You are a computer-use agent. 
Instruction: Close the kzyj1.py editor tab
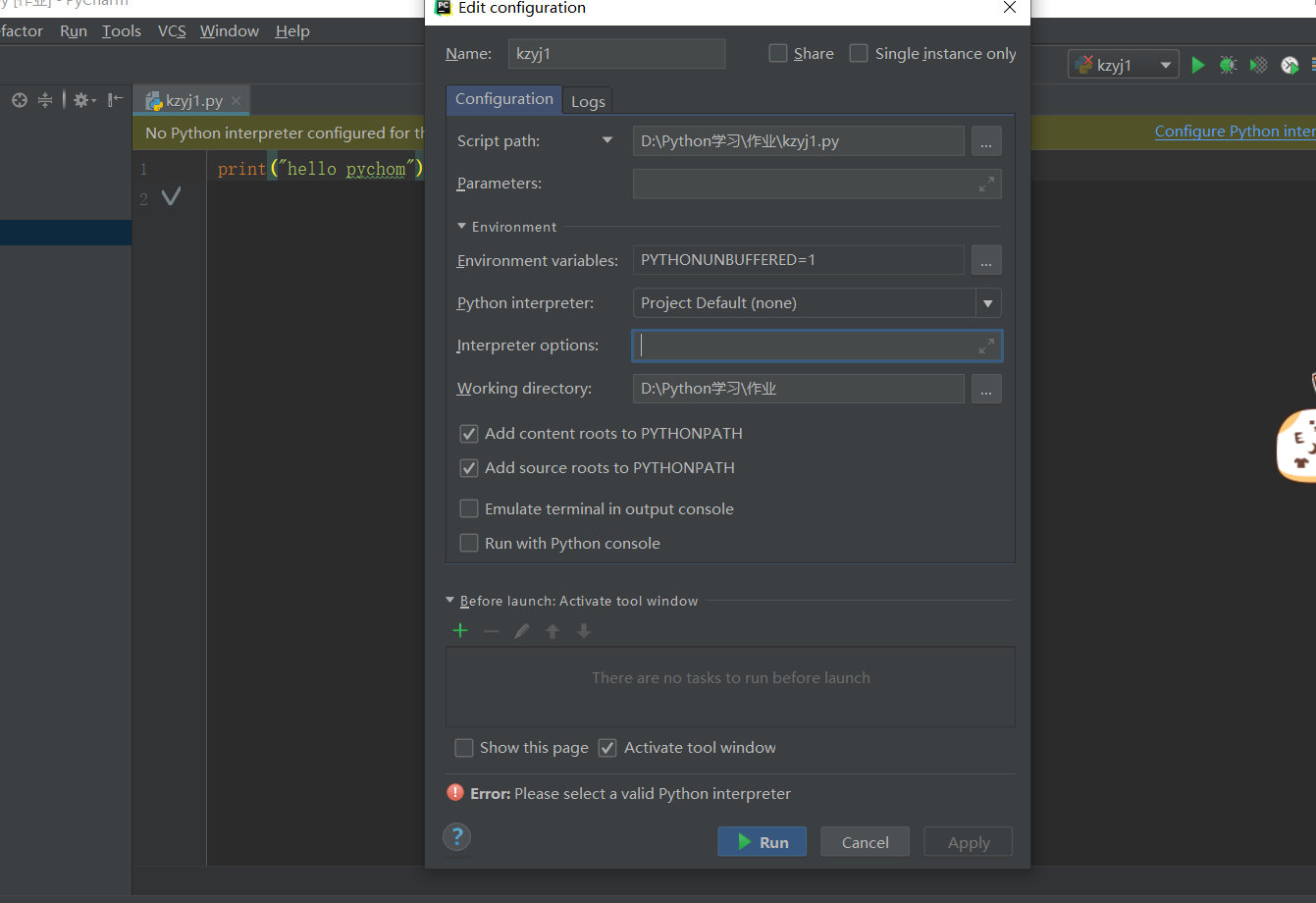[x=236, y=101]
